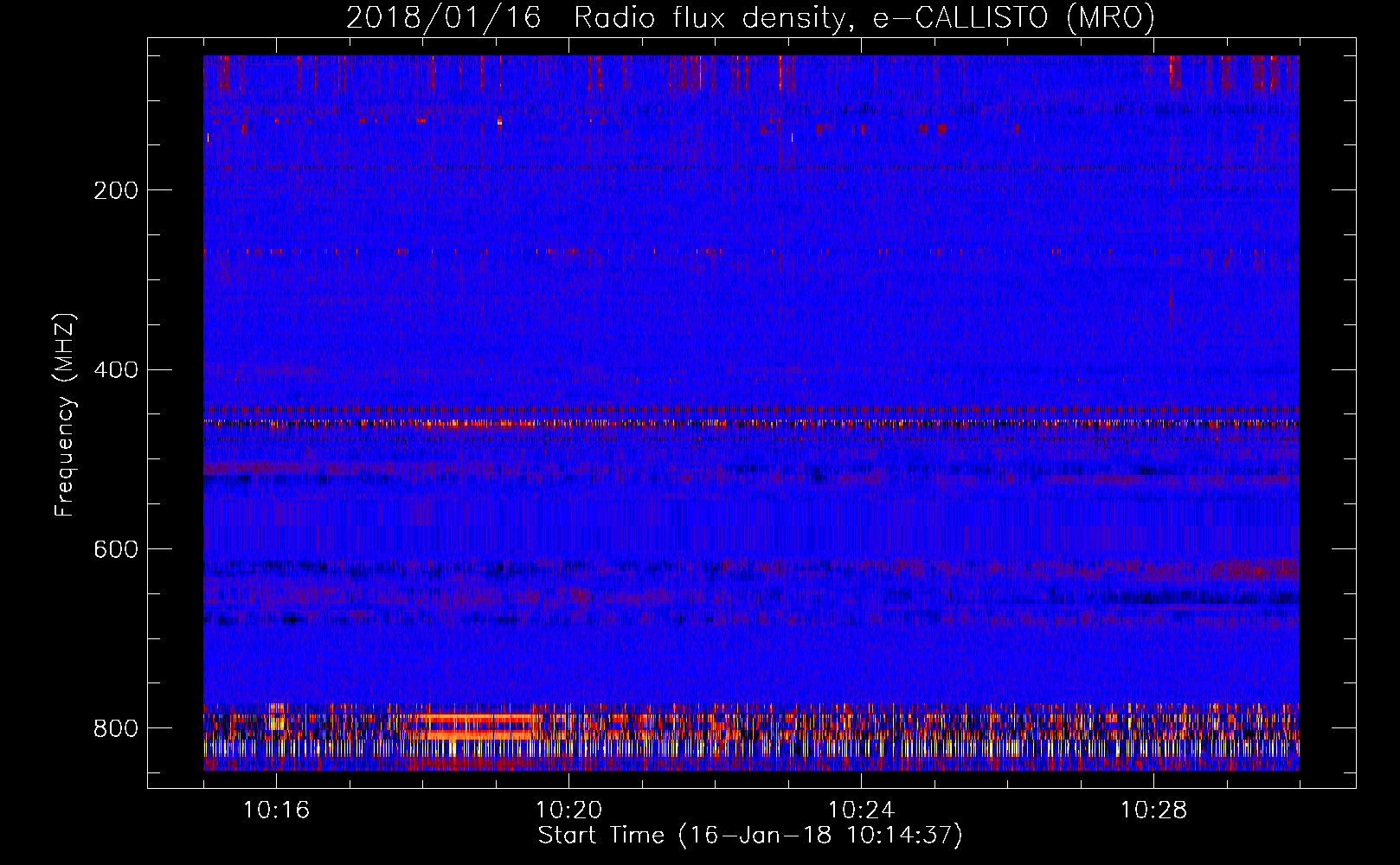Click the 200 MHz y-axis tick label
This screenshot has height=865, width=1400.
click(116, 190)
